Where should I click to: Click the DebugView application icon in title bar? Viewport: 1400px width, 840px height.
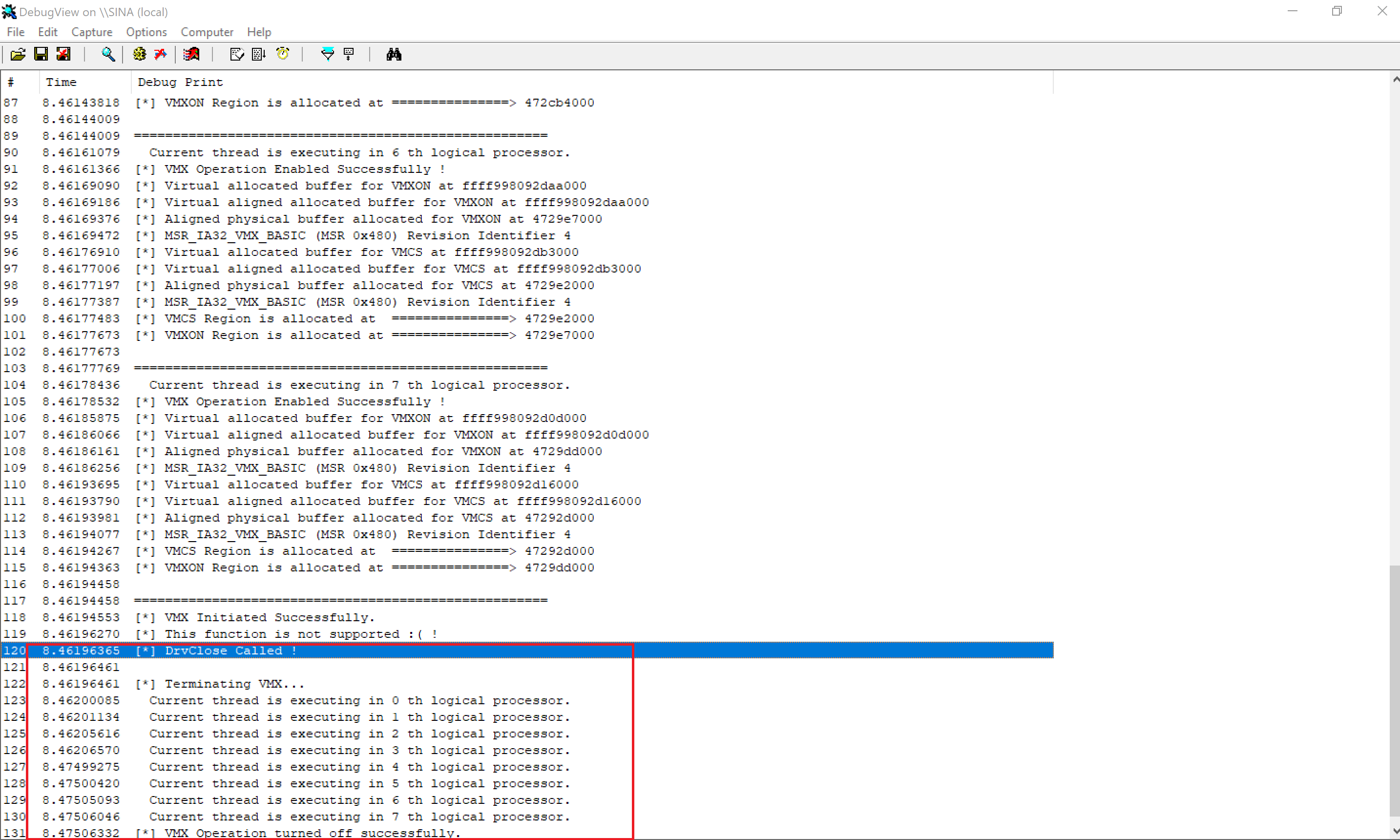click(x=9, y=11)
